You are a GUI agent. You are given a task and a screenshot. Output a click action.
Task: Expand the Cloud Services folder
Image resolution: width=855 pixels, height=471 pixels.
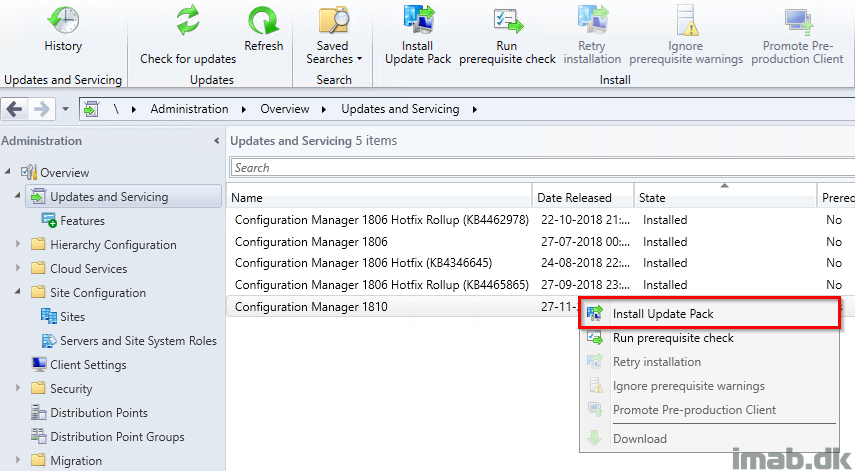click(17, 268)
